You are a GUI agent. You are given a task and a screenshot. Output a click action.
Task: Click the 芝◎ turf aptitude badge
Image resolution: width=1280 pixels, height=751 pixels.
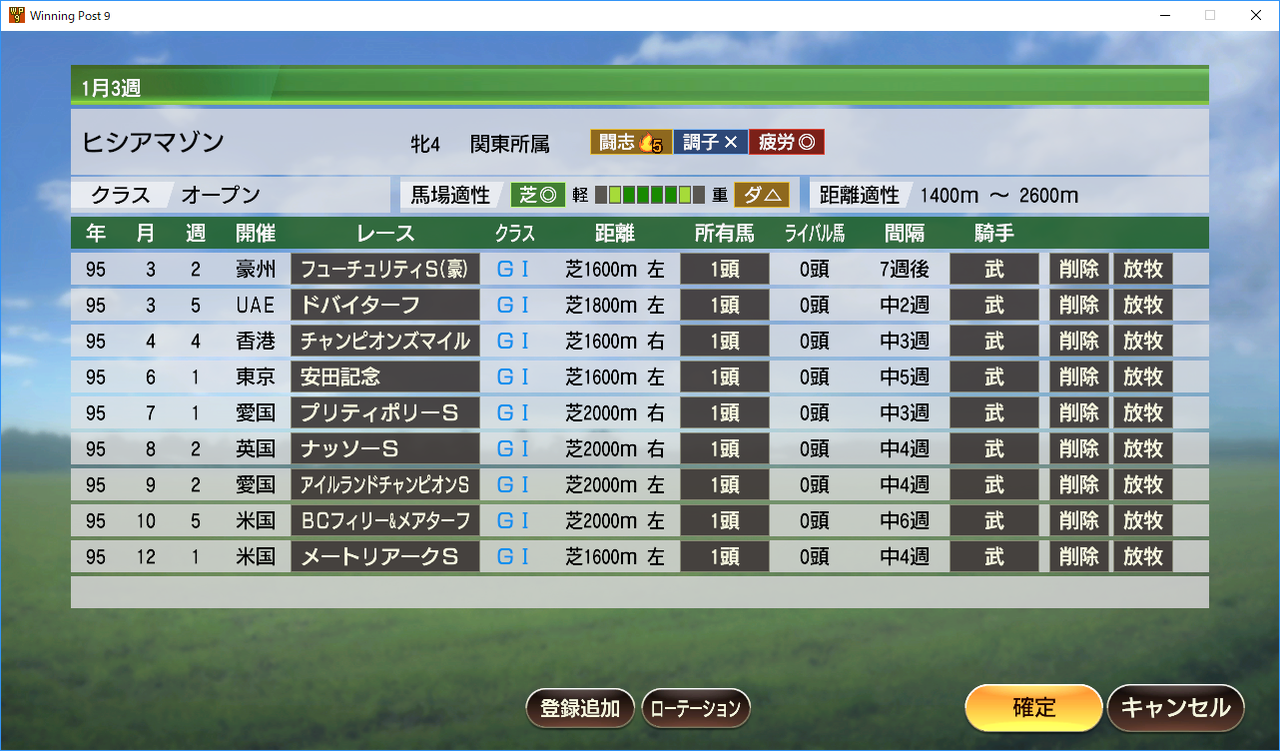tap(538, 195)
